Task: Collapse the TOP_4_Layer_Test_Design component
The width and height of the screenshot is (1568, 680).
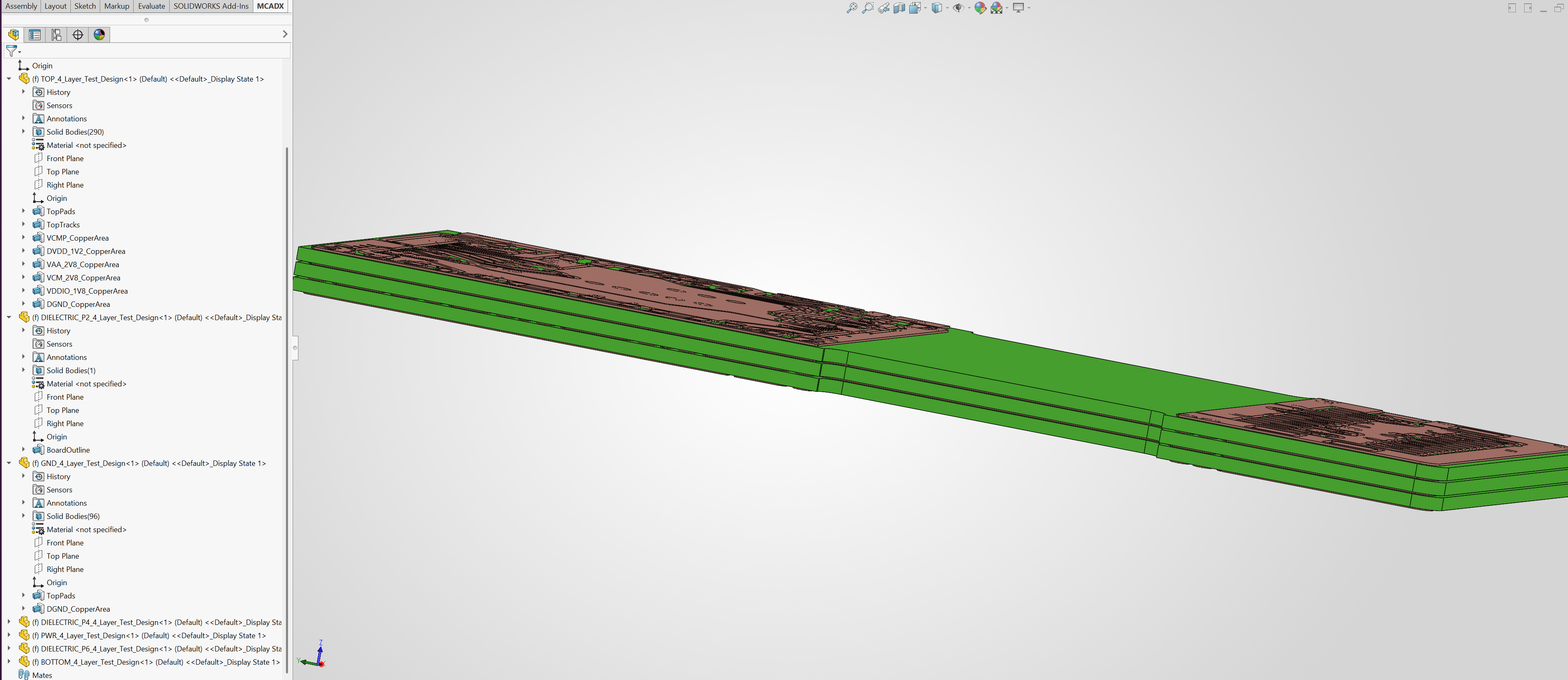Action: click(9, 79)
